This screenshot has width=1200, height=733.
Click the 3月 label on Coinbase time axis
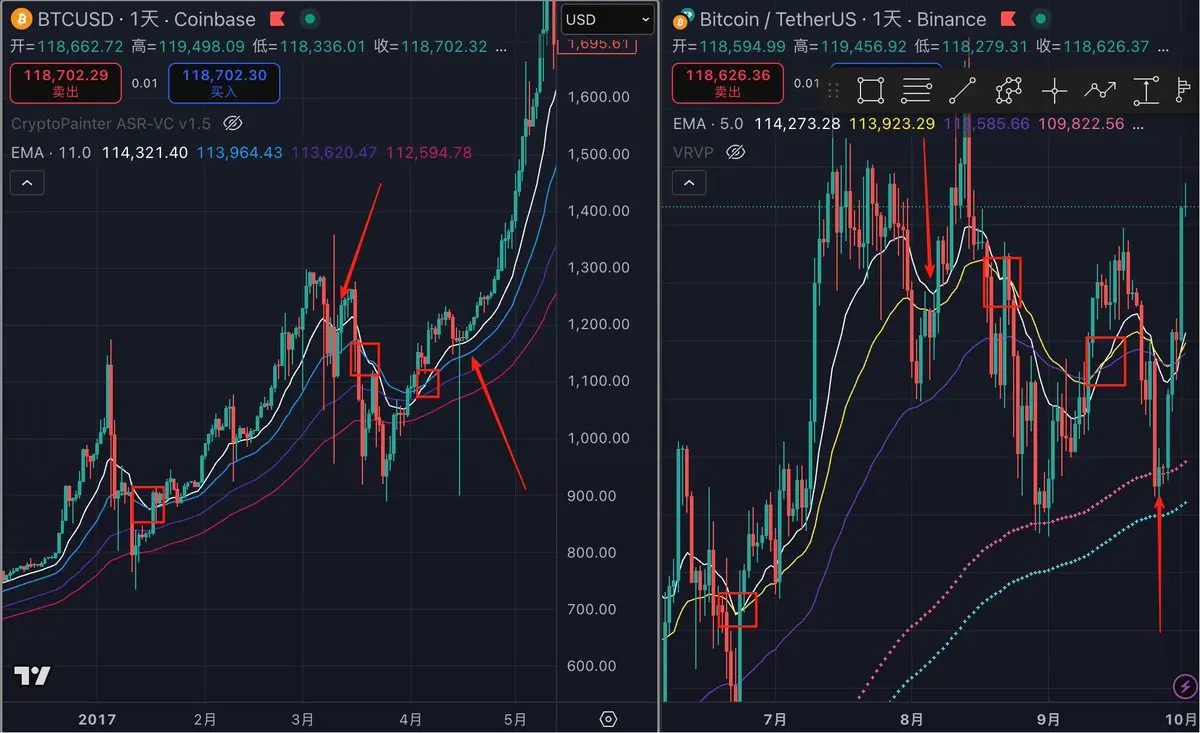(304, 719)
